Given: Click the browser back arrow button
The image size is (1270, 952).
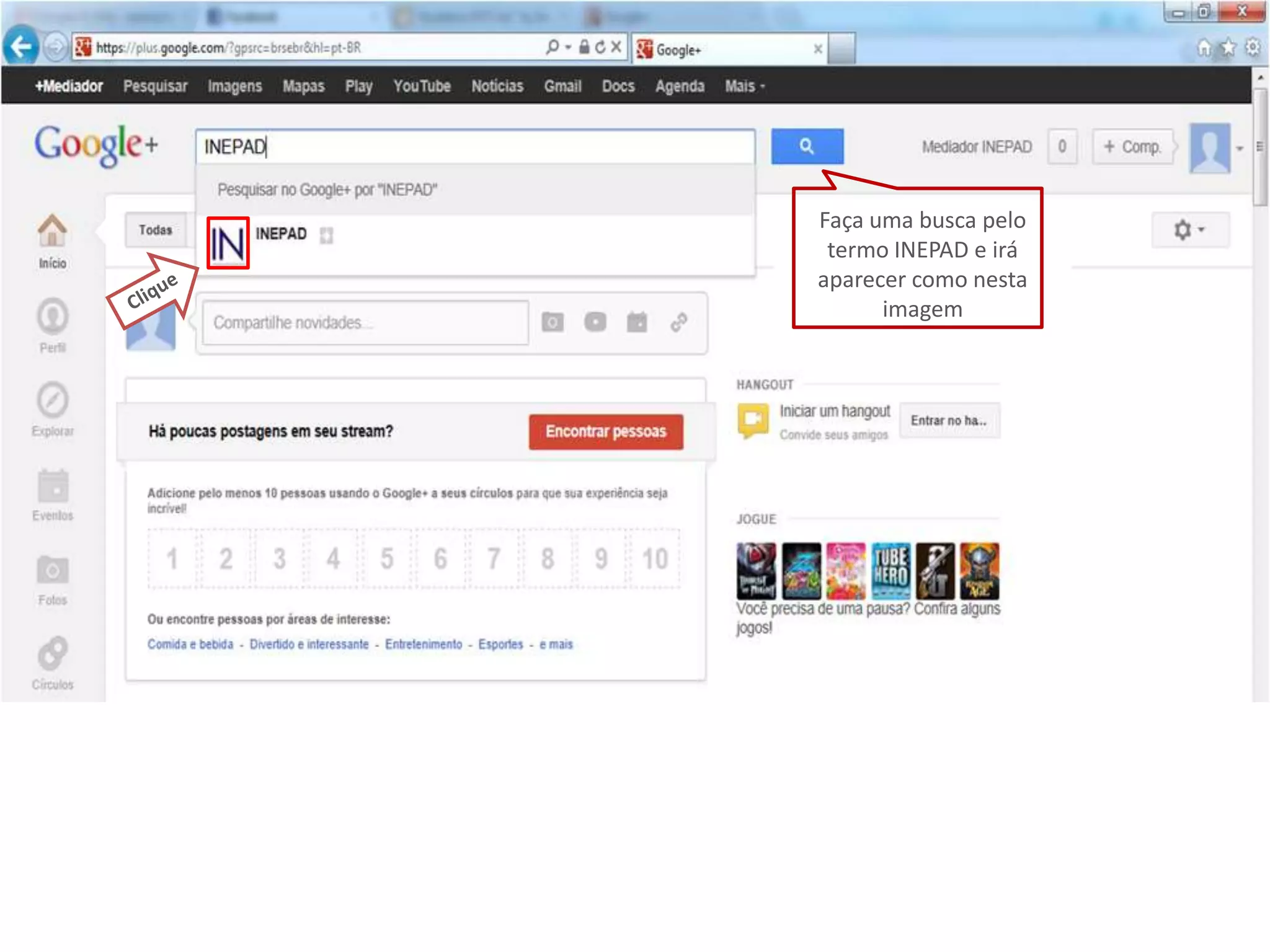Looking at the screenshot, I should coord(22,46).
